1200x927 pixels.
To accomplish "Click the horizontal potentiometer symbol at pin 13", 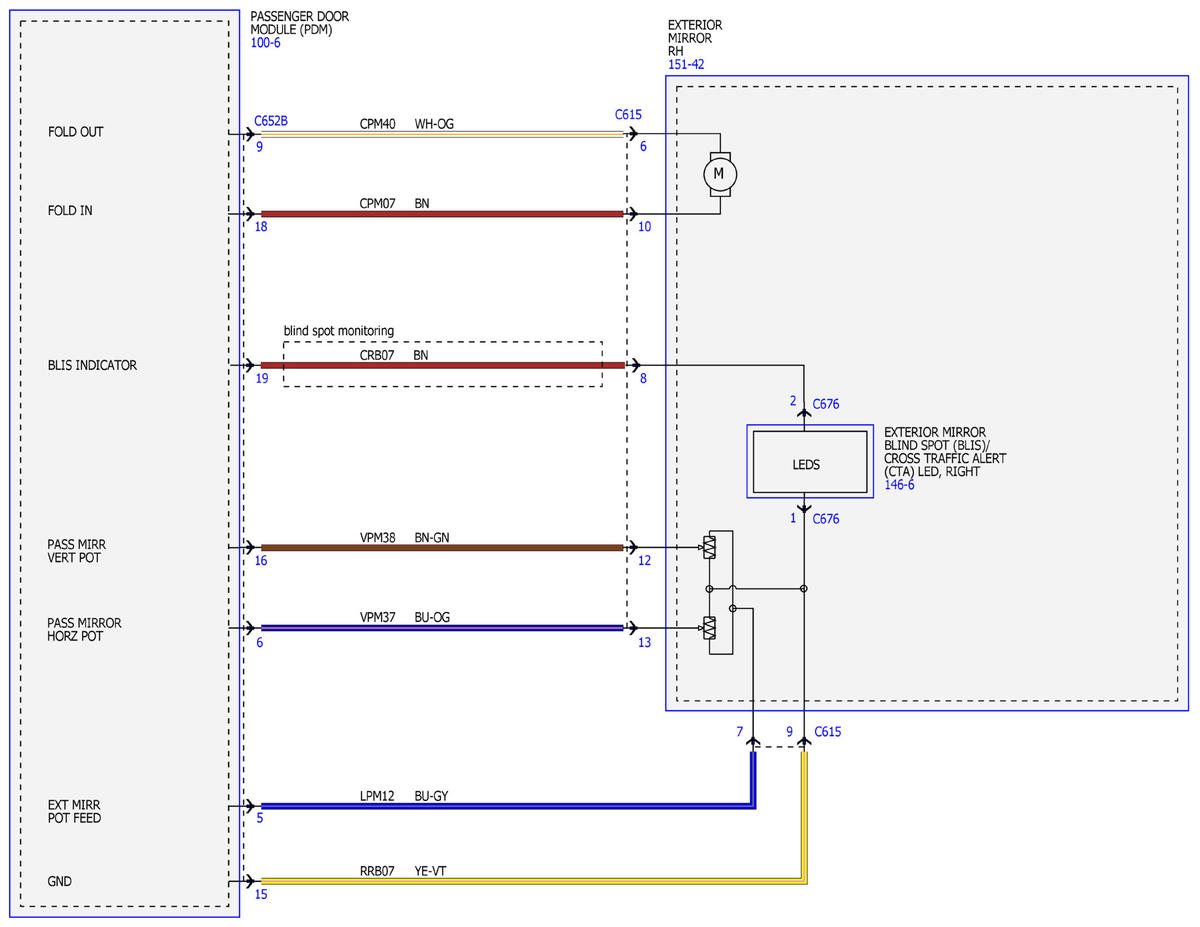I will click(x=709, y=628).
